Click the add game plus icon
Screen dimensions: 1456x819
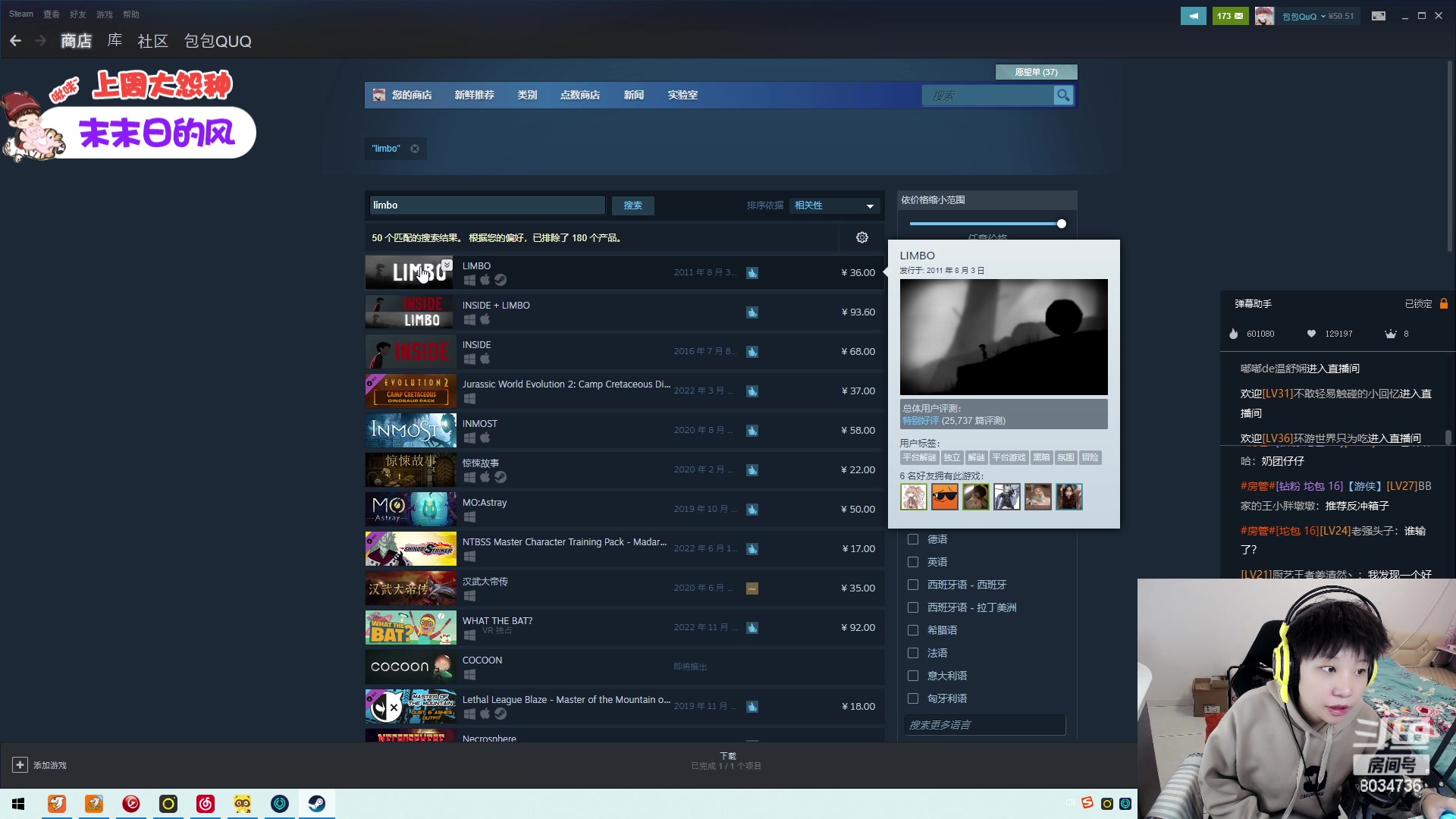pyautogui.click(x=20, y=765)
